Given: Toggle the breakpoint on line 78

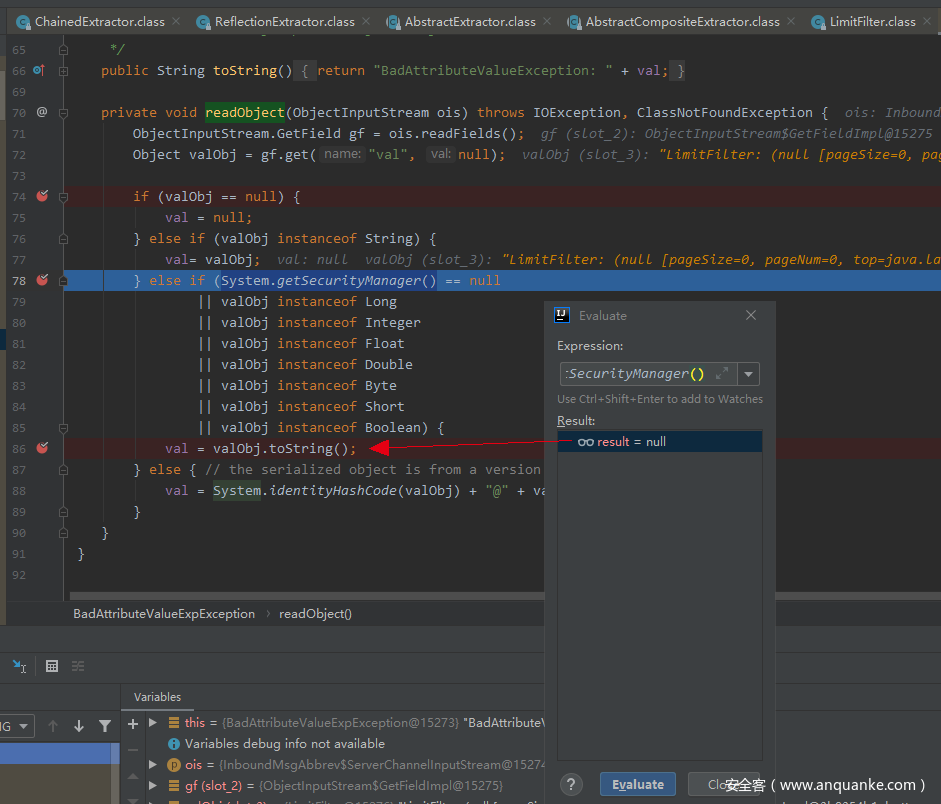Looking at the screenshot, I should [x=42, y=281].
